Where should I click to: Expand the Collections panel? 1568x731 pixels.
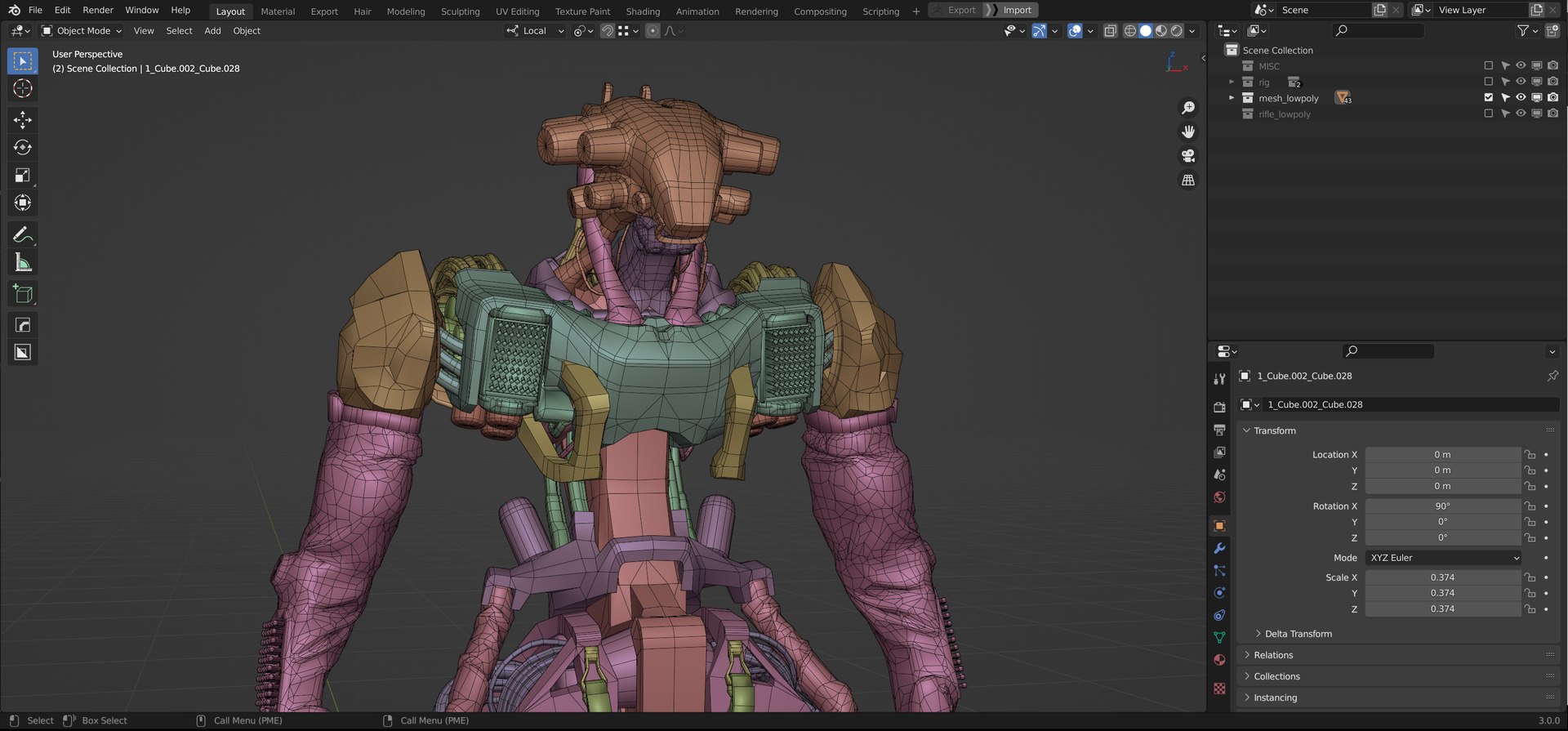coord(1246,676)
